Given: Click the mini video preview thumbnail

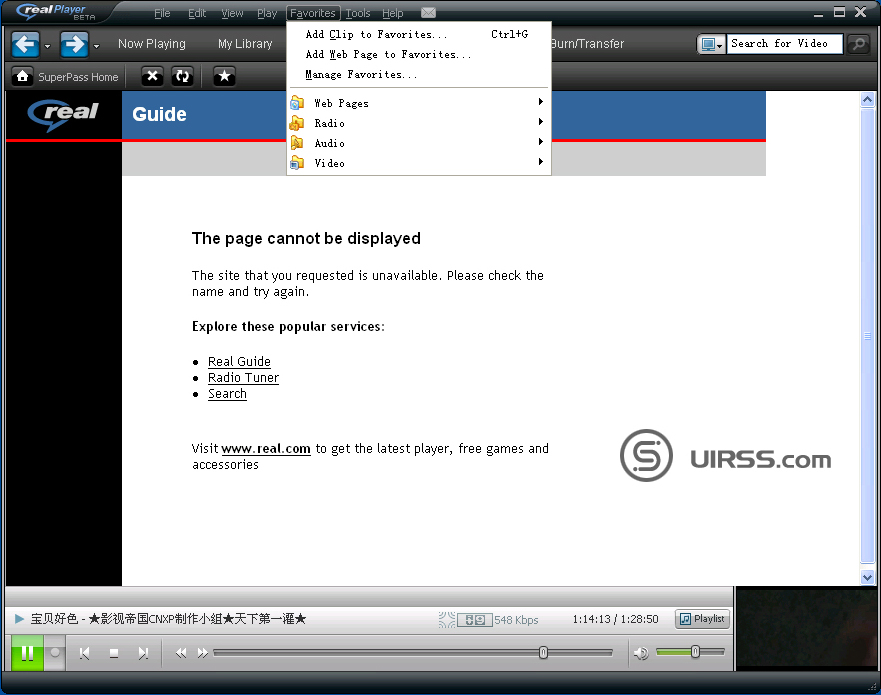Looking at the screenshot, I should pos(806,628).
